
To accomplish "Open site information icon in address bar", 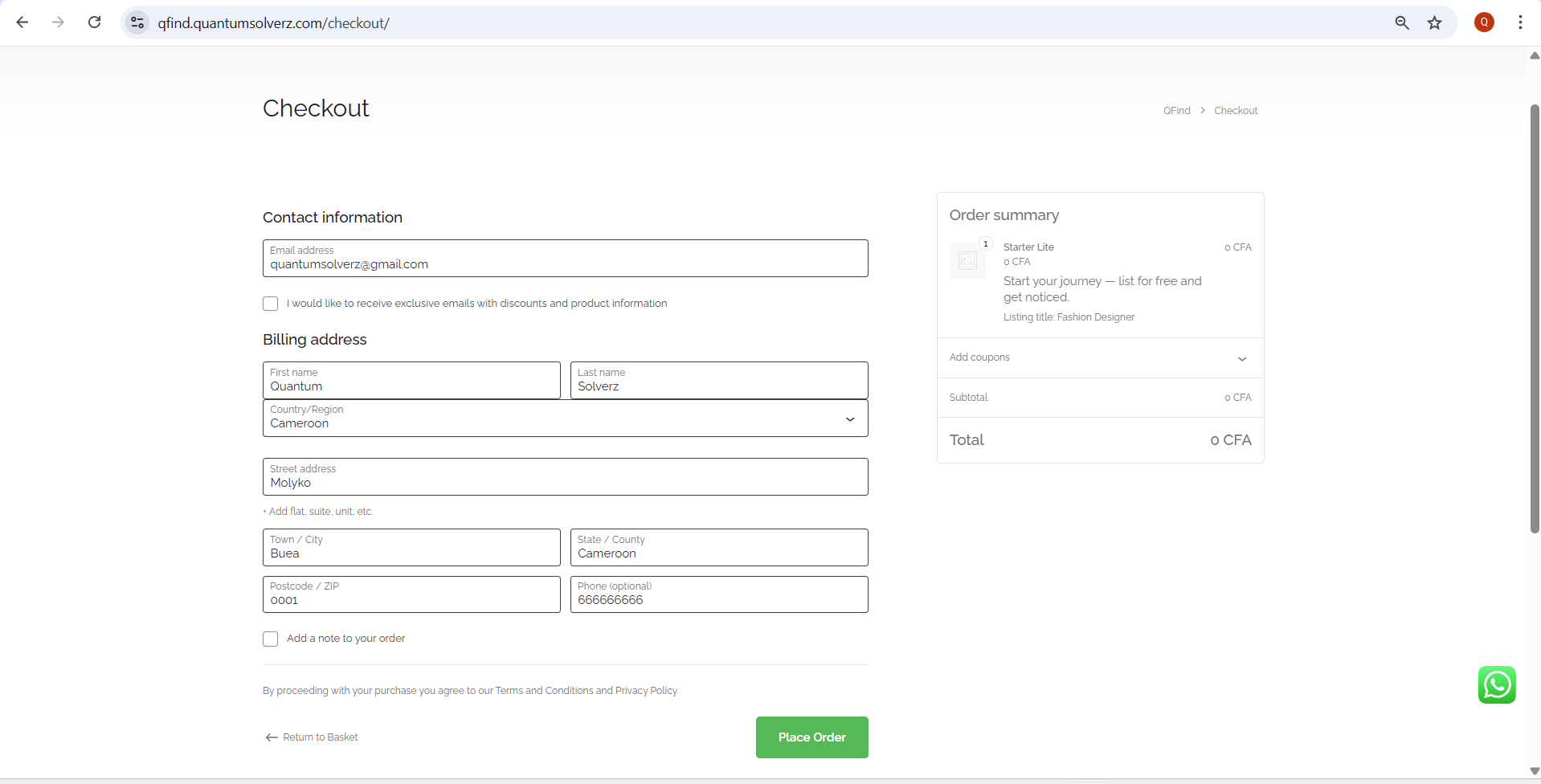I will coord(137,22).
